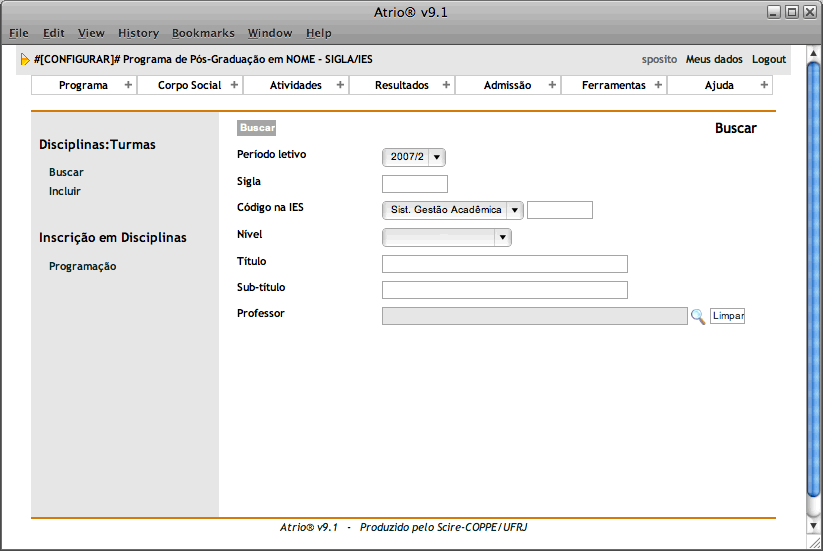823x551 pixels.
Task: Open the Período letivo 2007/2 dropdown
Action: point(414,157)
